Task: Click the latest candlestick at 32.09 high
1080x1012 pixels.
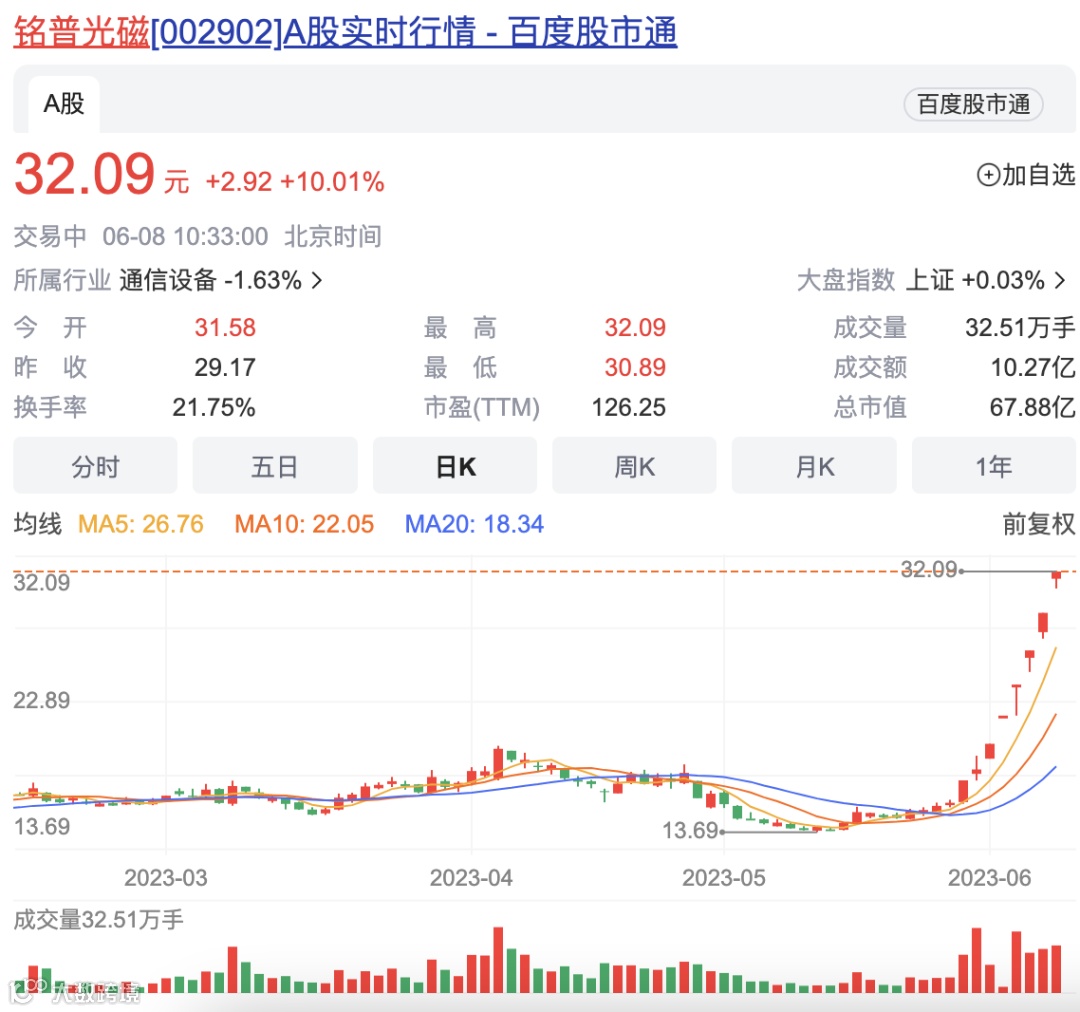Action: [1056, 578]
